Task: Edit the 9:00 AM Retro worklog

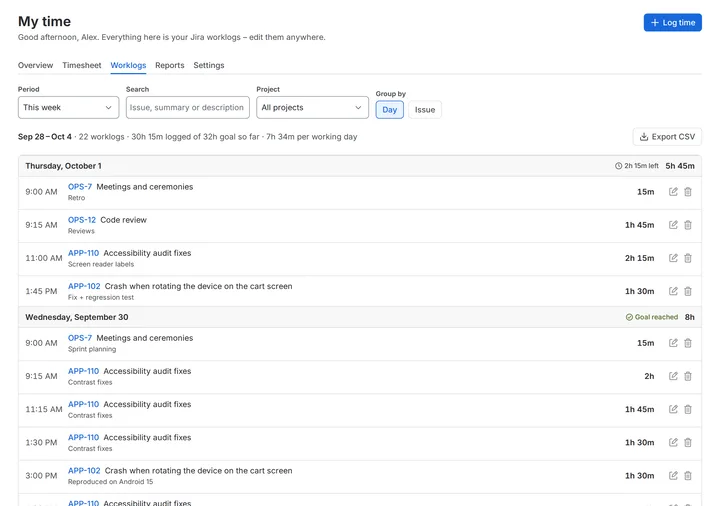Action: click(x=673, y=192)
